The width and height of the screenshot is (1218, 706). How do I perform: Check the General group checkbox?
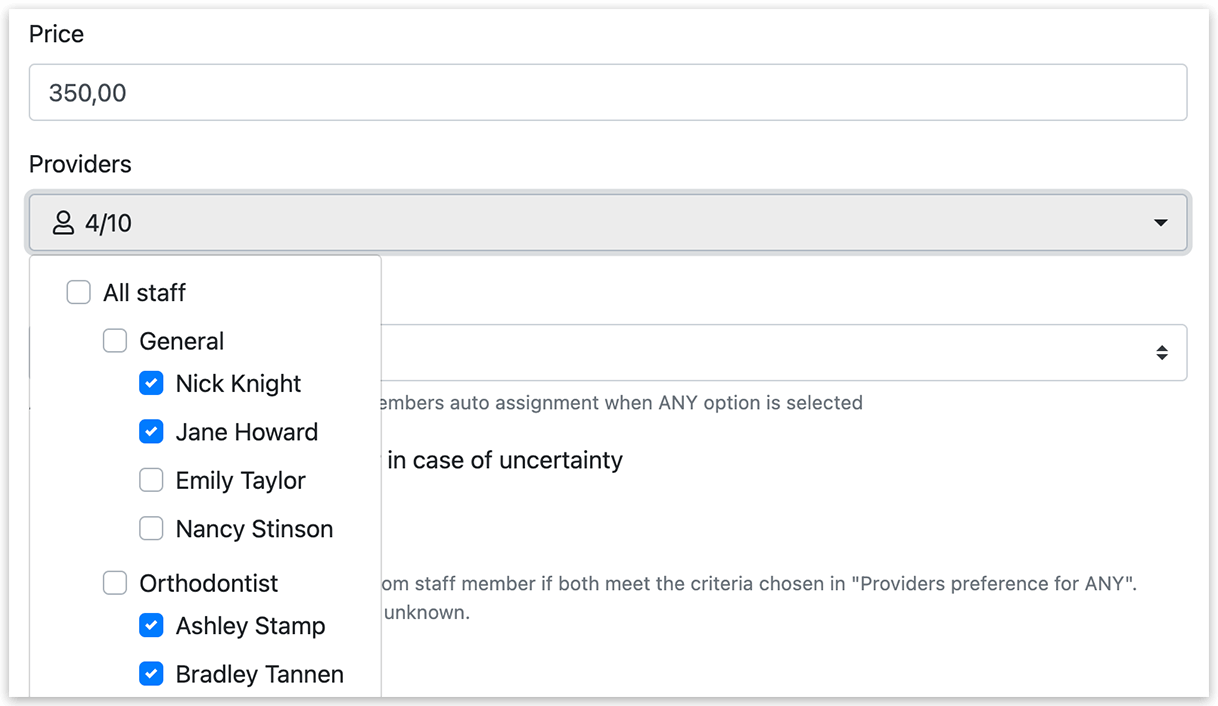(115, 341)
